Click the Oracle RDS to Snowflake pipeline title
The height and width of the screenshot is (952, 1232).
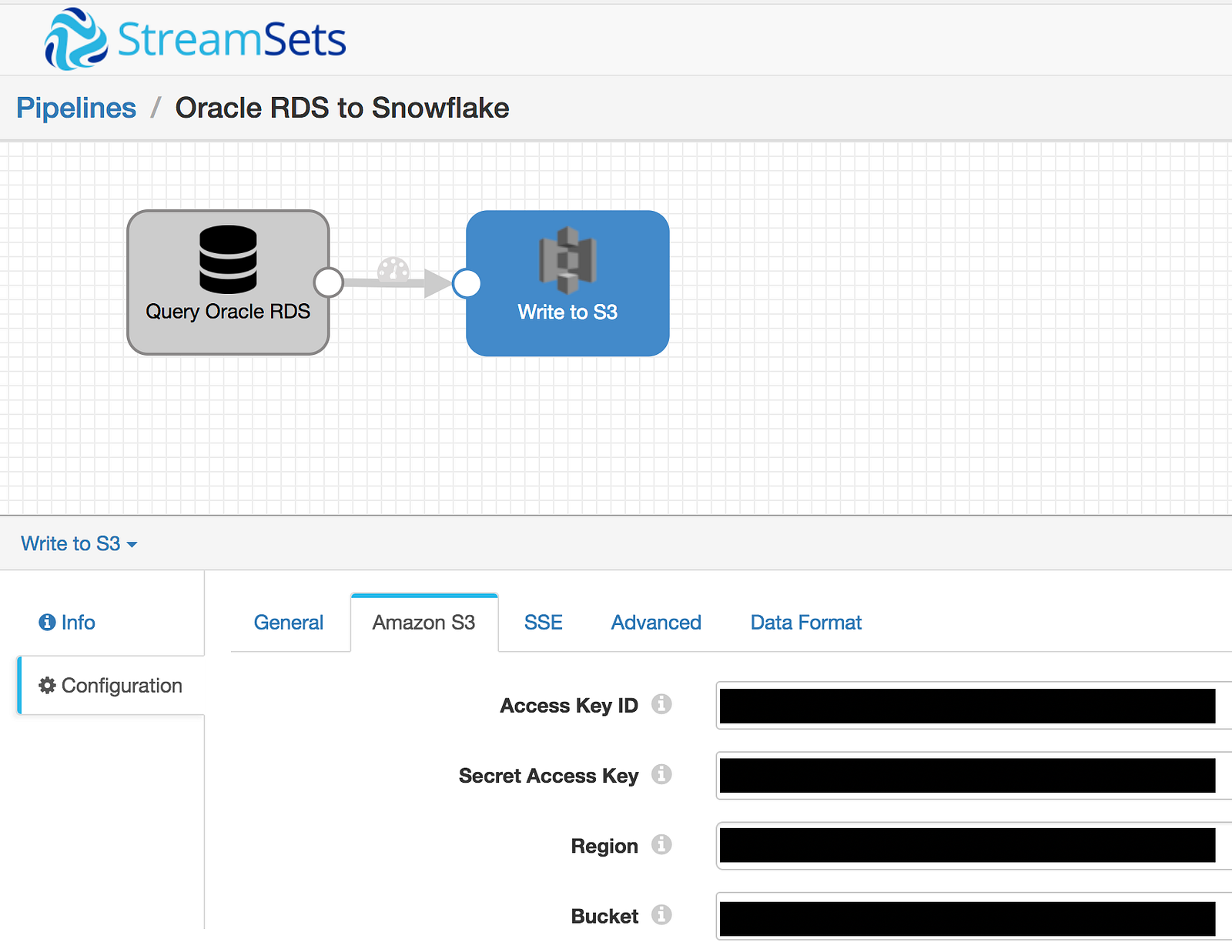tap(343, 108)
